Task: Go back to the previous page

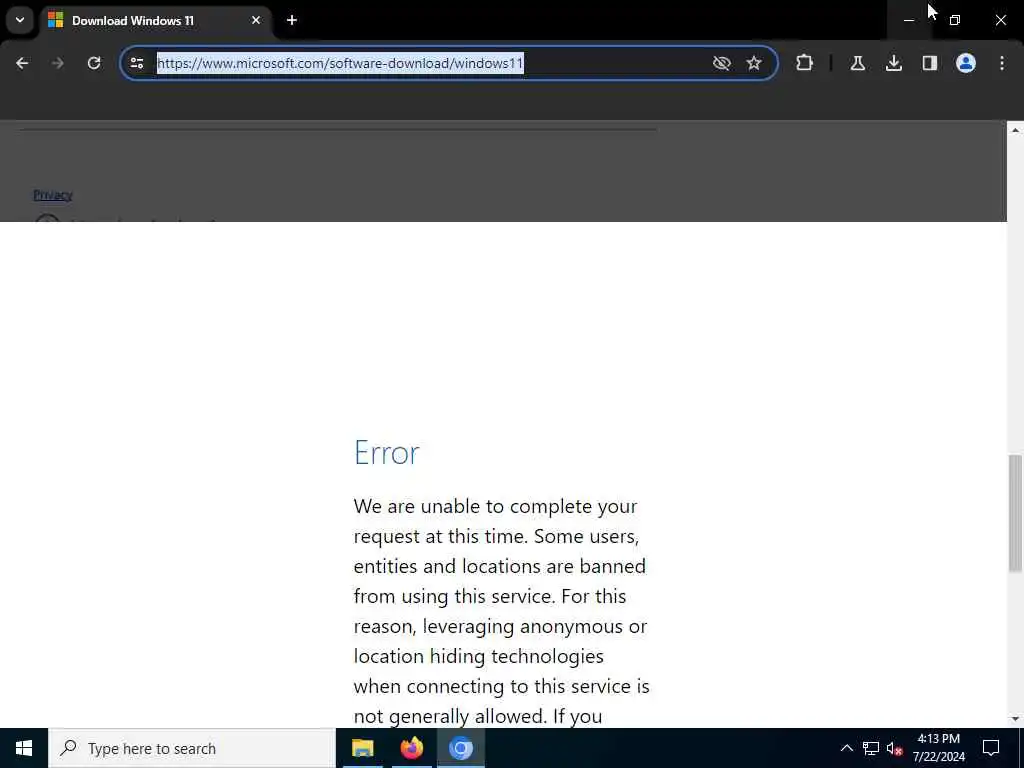Action: 22,63
